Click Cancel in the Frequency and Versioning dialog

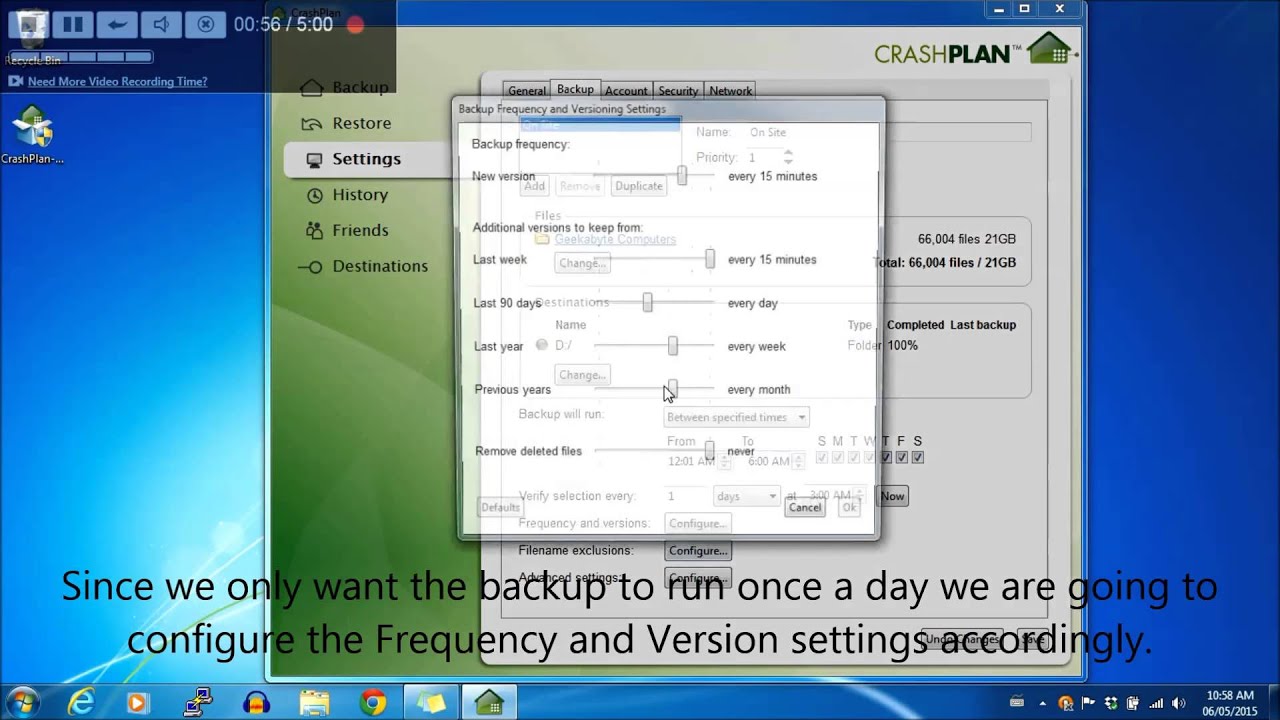coord(805,507)
